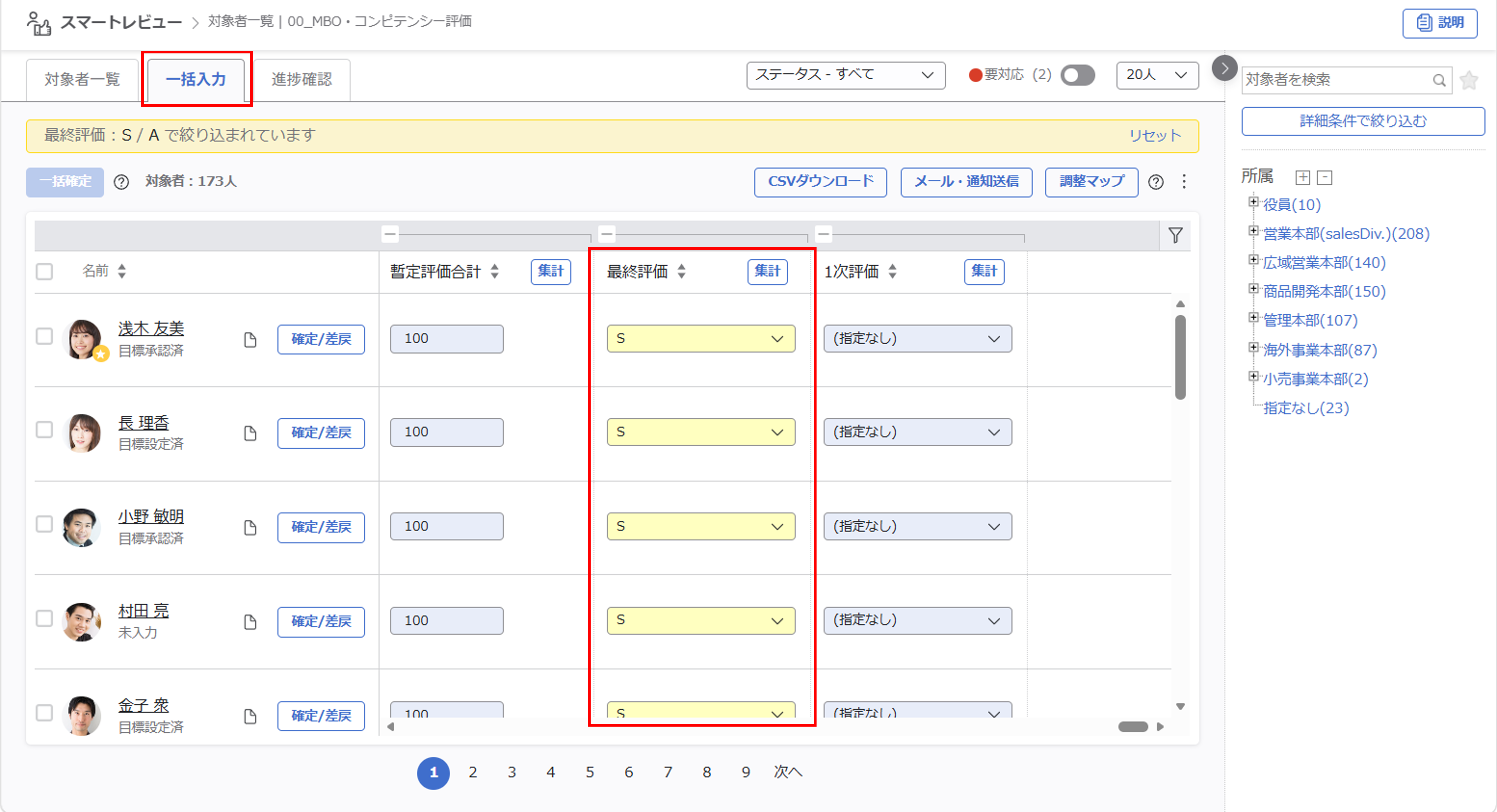Click the horizontal table scrollbar thumb
1497x812 pixels.
tap(1133, 727)
